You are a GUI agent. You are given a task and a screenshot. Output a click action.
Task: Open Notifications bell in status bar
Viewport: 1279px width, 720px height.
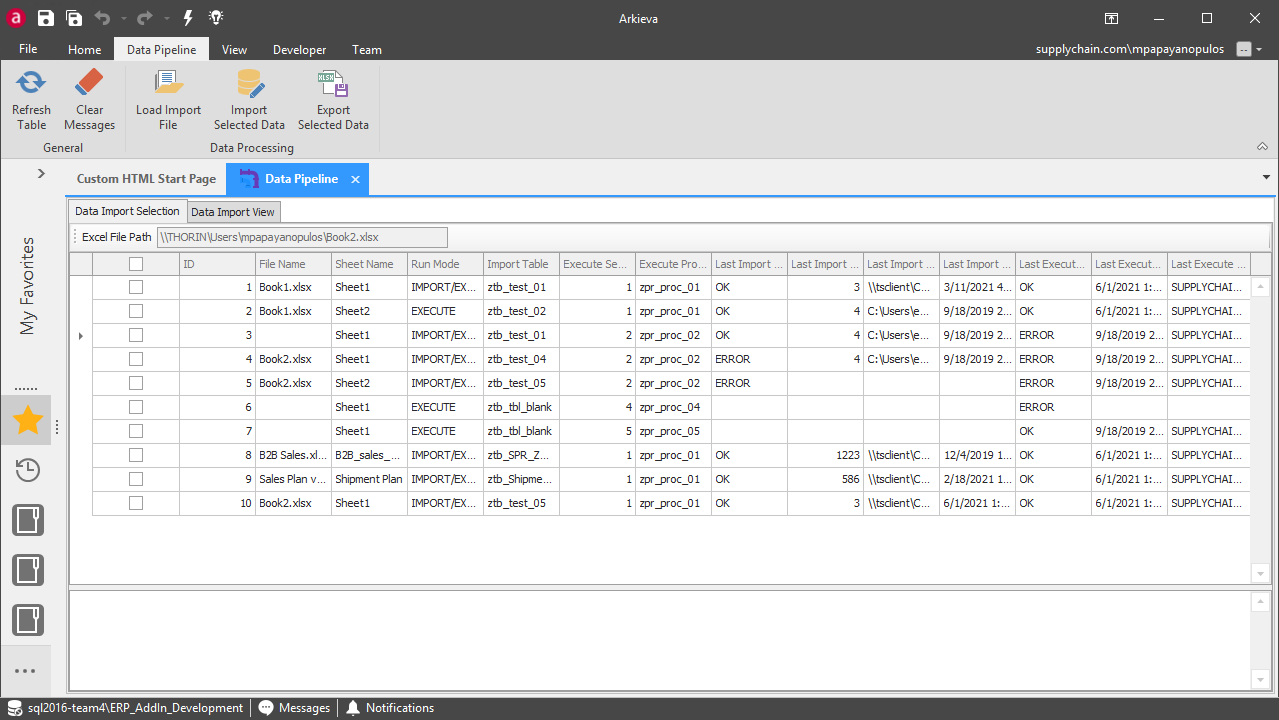tap(390, 708)
